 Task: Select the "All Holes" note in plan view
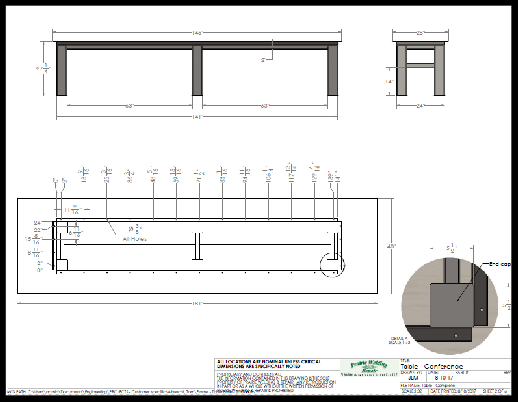[134, 239]
